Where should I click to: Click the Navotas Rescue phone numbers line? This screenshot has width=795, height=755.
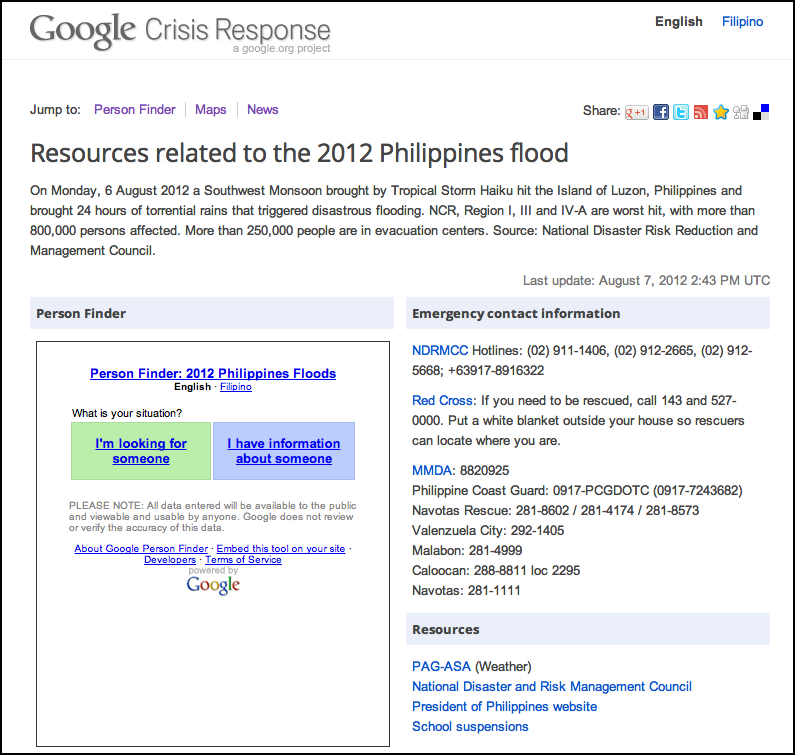[555, 510]
